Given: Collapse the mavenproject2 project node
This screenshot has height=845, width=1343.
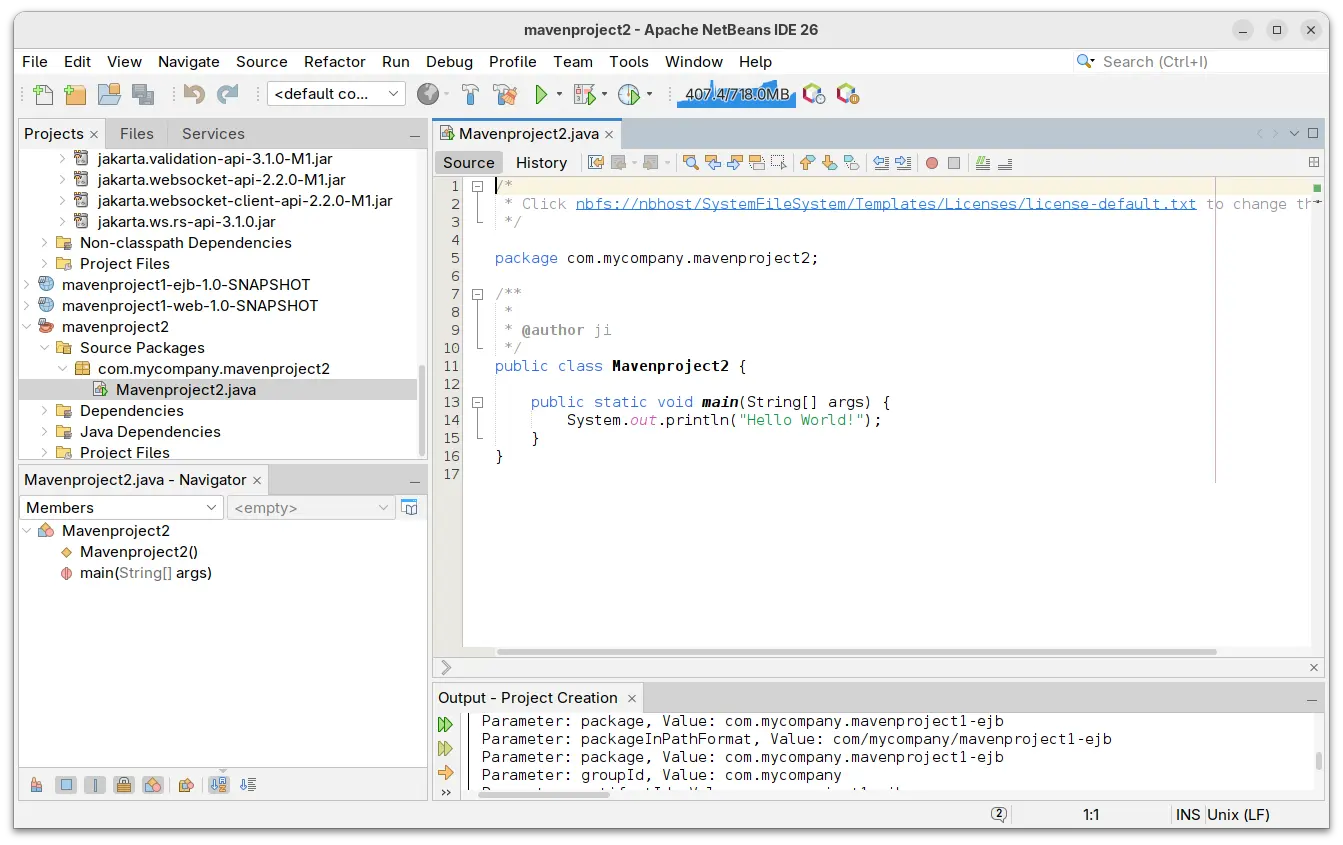Looking at the screenshot, I should coord(27,327).
